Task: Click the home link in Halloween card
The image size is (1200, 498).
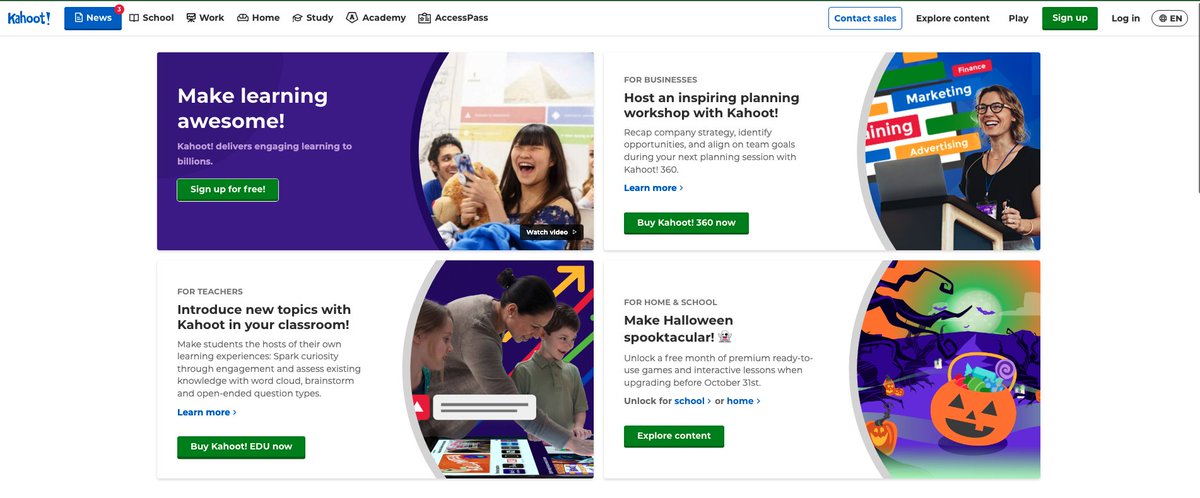Action: 743,401
